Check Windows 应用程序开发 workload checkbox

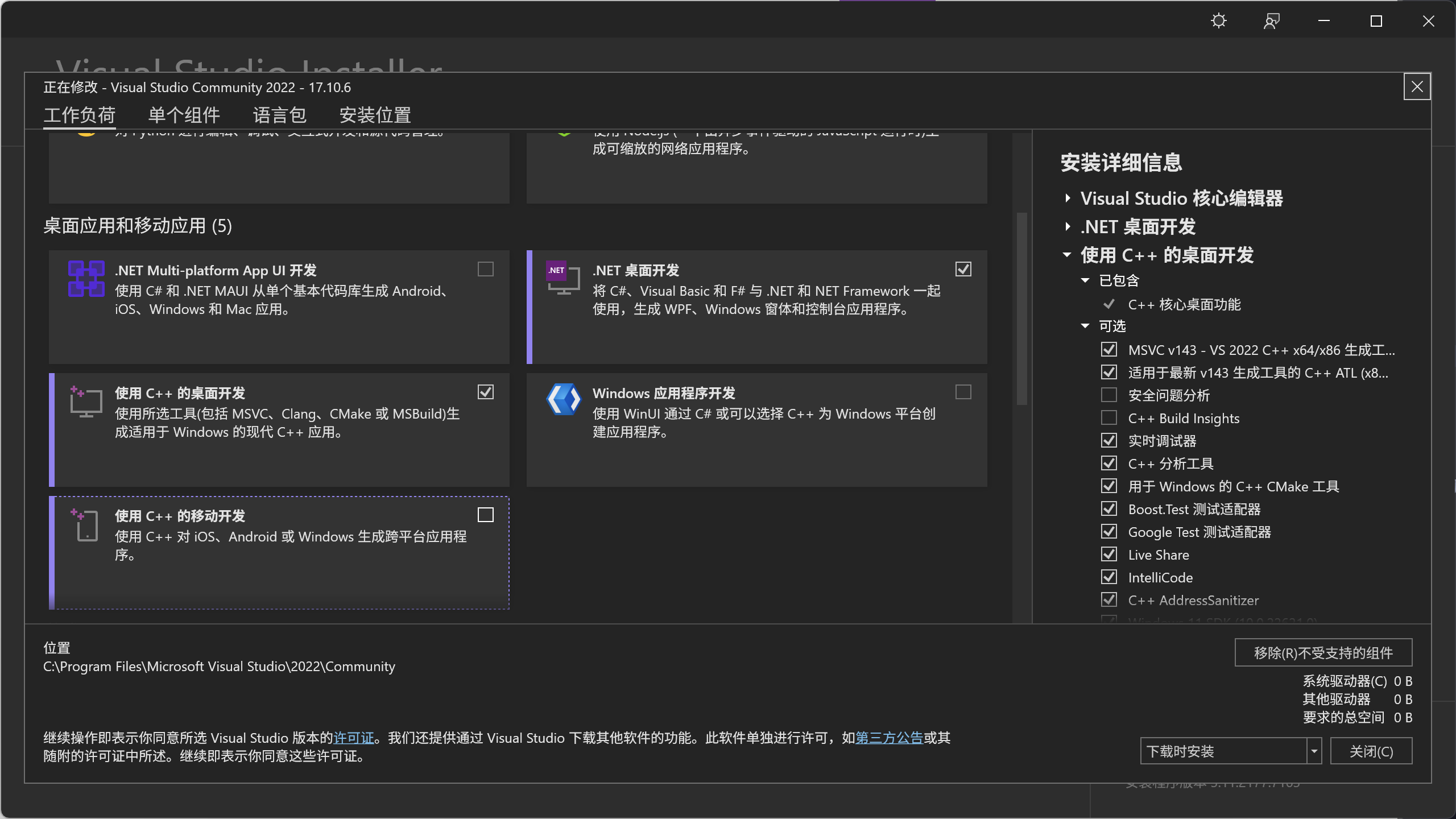(x=963, y=392)
